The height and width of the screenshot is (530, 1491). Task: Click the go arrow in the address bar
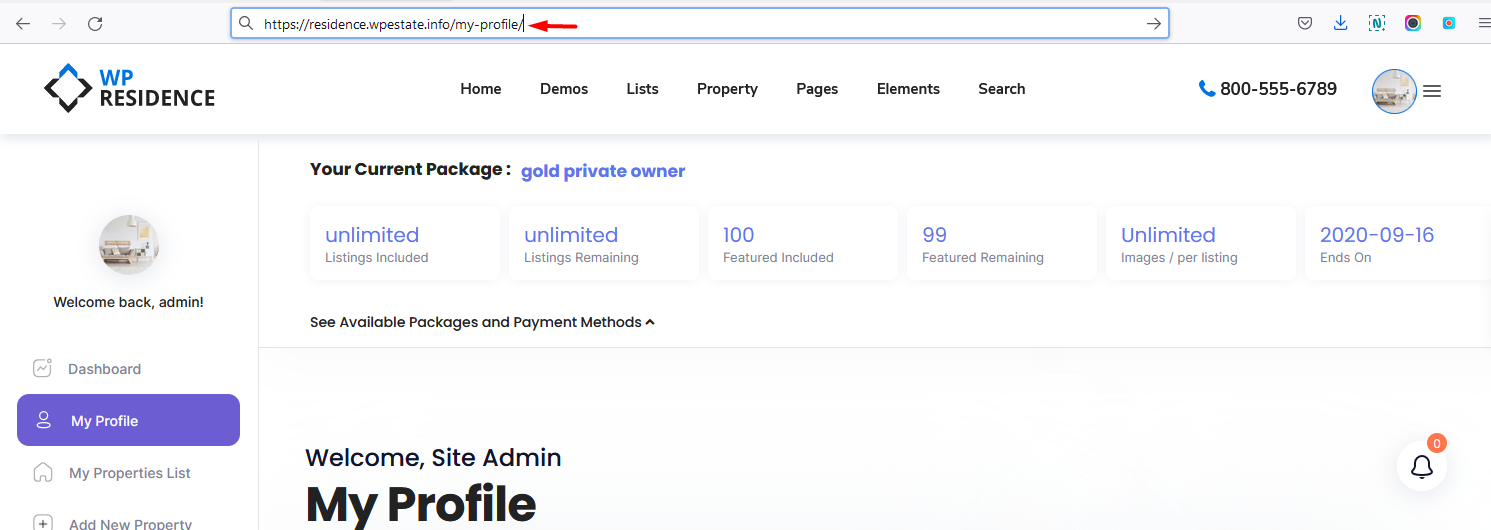point(1153,24)
